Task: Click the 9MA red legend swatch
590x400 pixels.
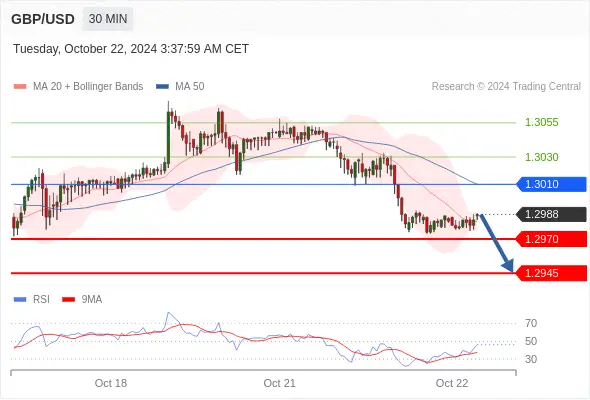Action: pyautogui.click(x=68, y=300)
